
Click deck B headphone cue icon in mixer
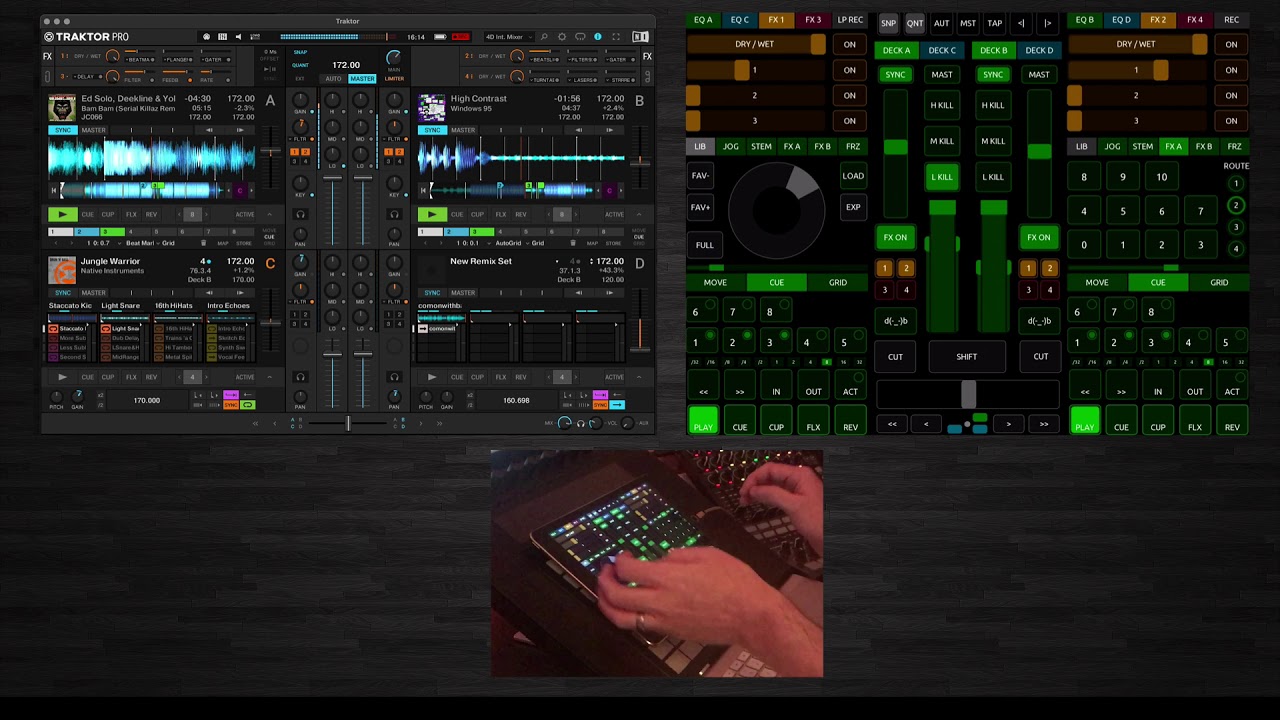click(394, 214)
